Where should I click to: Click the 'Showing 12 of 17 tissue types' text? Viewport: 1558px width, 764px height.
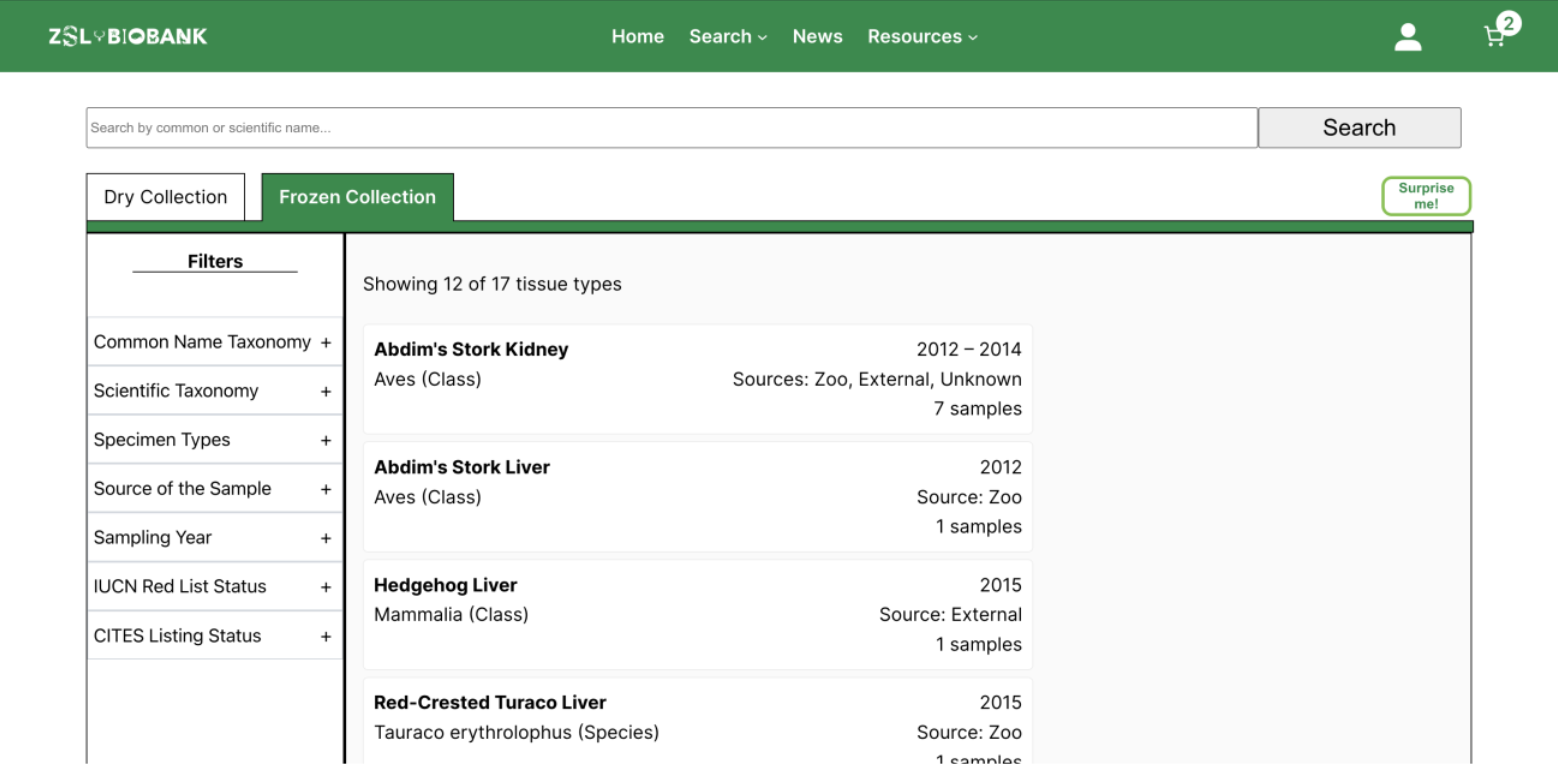[492, 284]
